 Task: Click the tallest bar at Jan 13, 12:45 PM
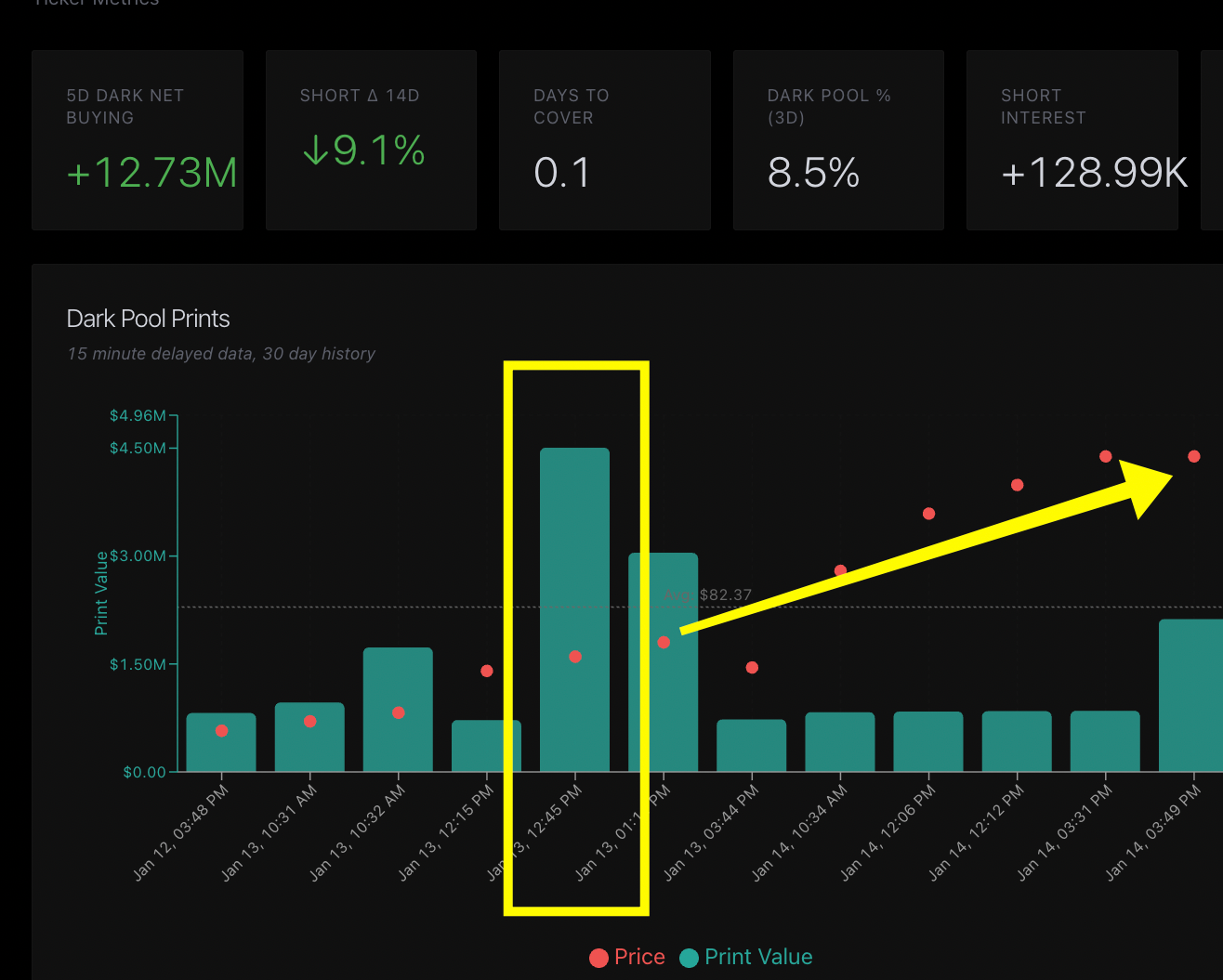coord(574,557)
